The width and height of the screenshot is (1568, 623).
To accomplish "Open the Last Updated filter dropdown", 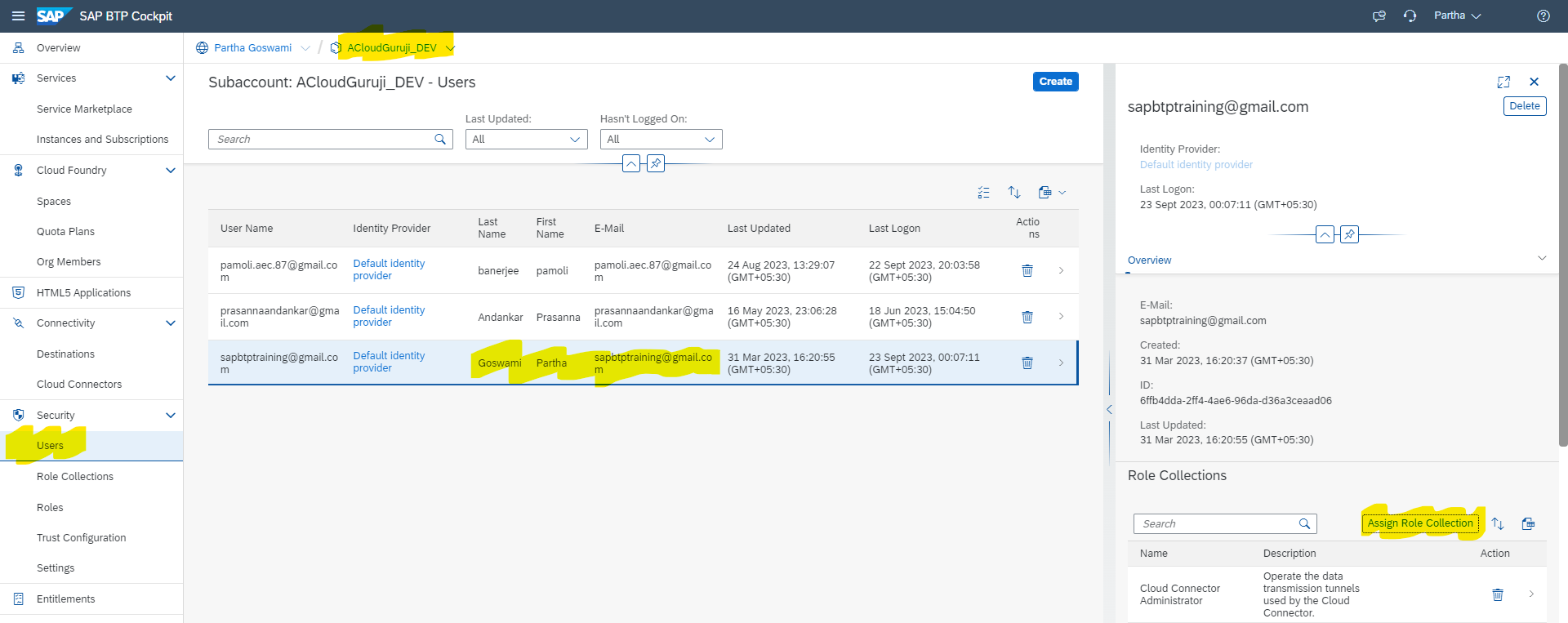I will (526, 140).
